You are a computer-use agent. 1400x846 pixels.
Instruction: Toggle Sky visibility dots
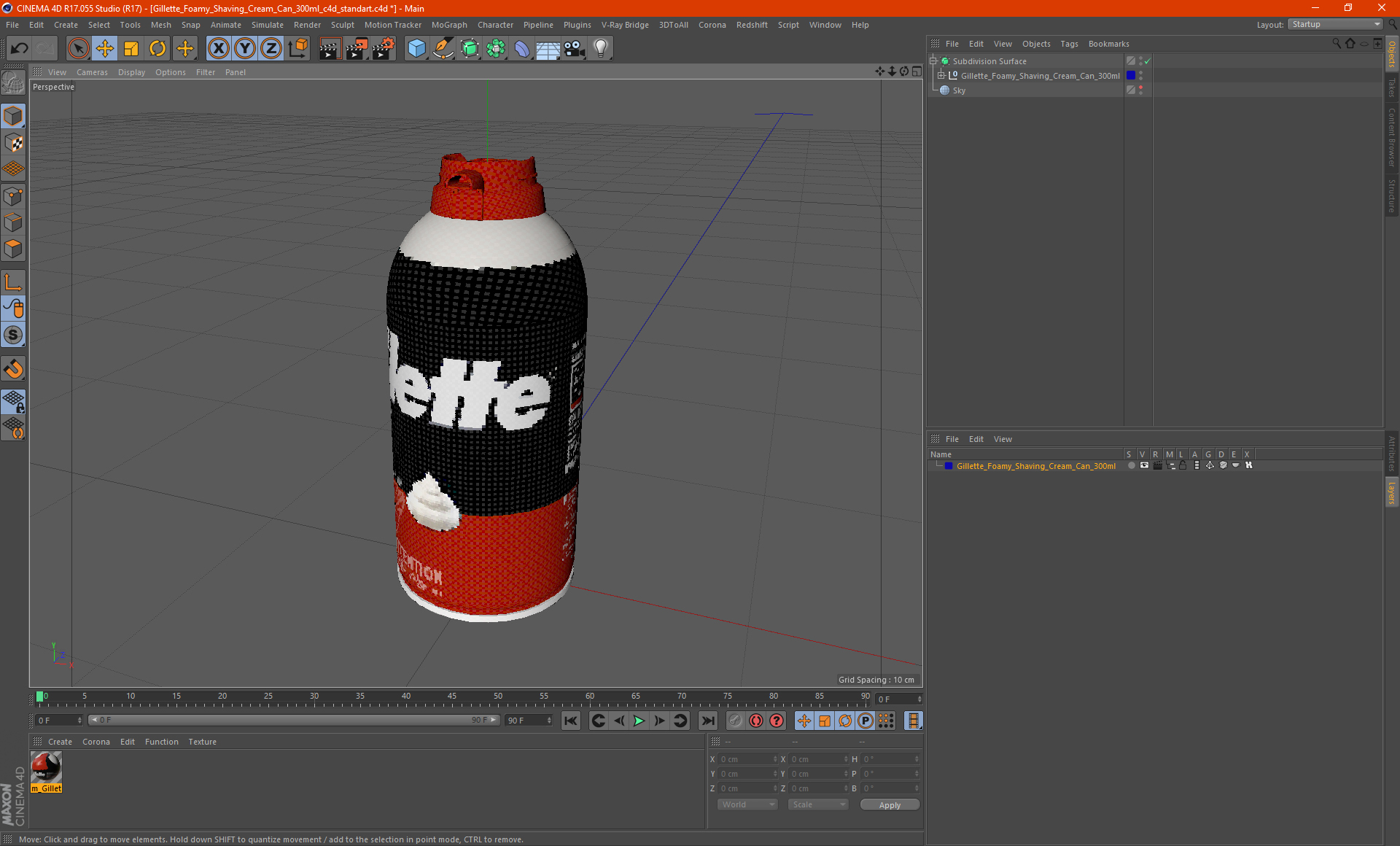1141,90
